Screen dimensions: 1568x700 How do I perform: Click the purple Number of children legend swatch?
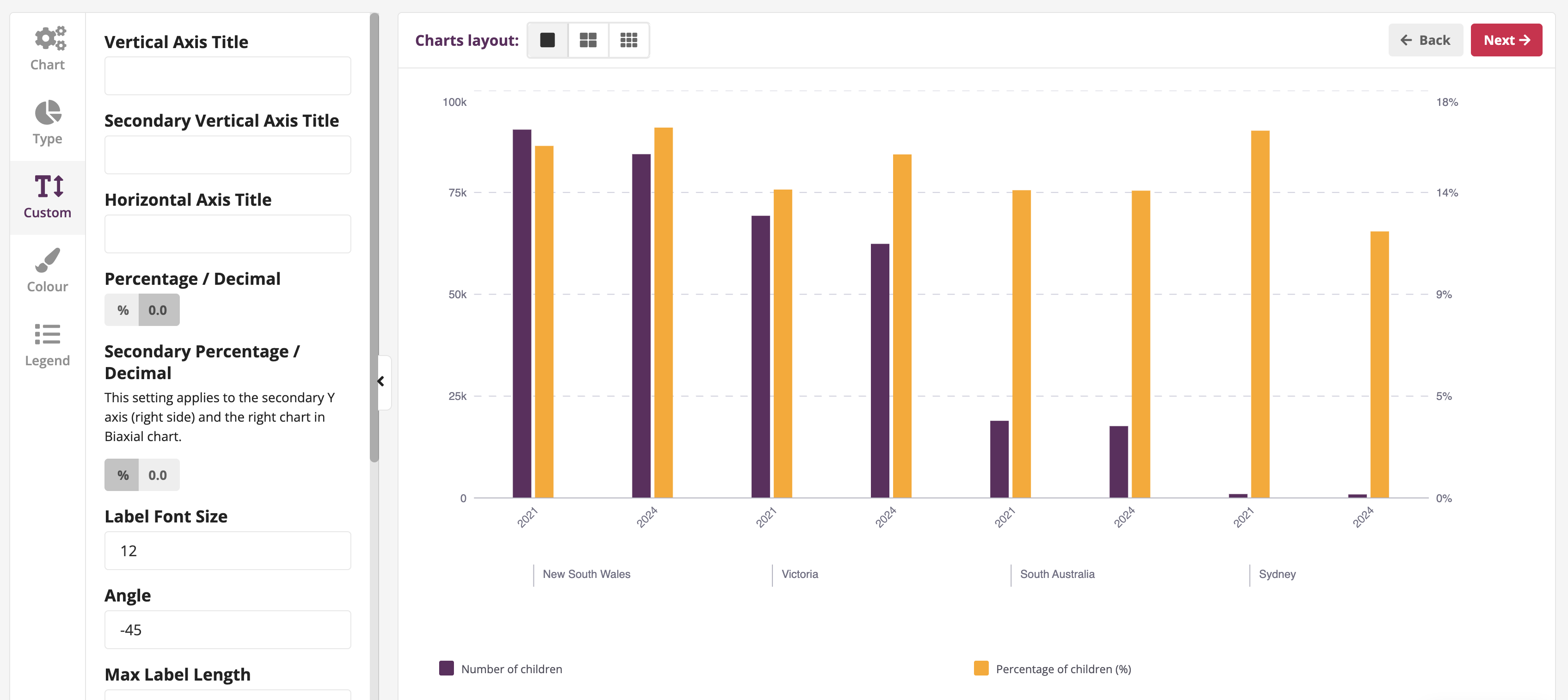[x=446, y=669]
